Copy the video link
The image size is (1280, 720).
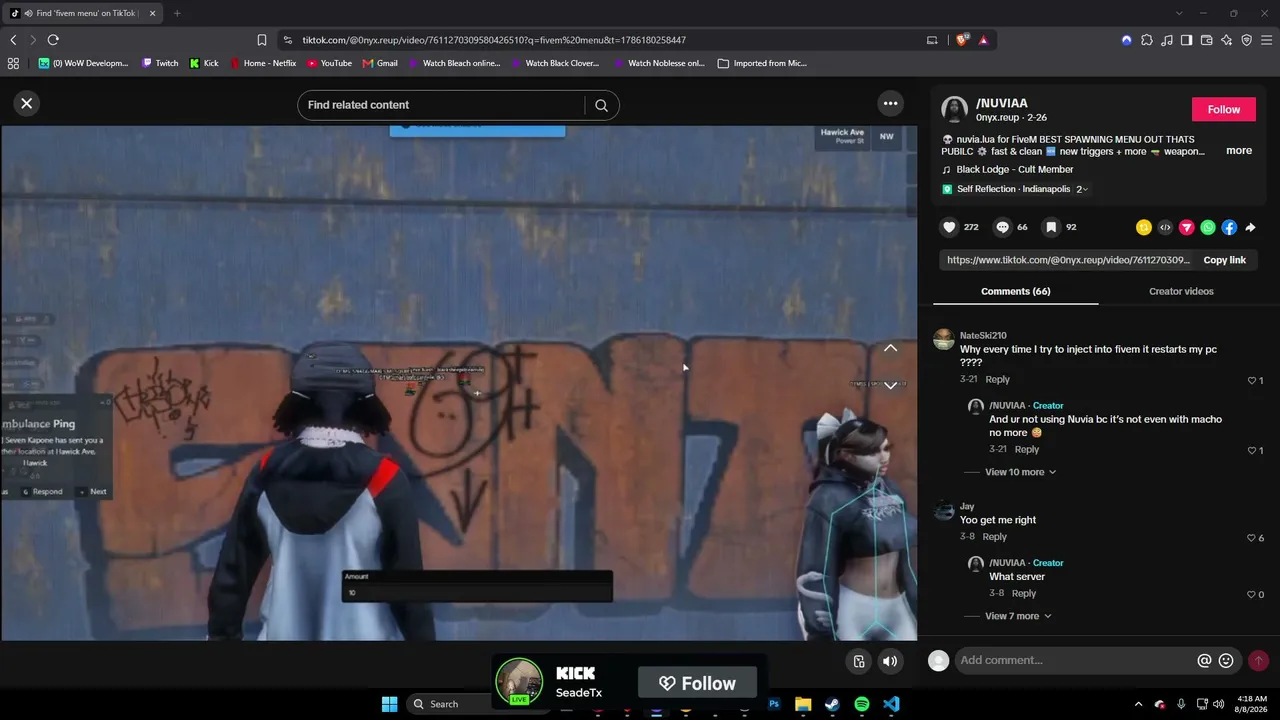1224,260
